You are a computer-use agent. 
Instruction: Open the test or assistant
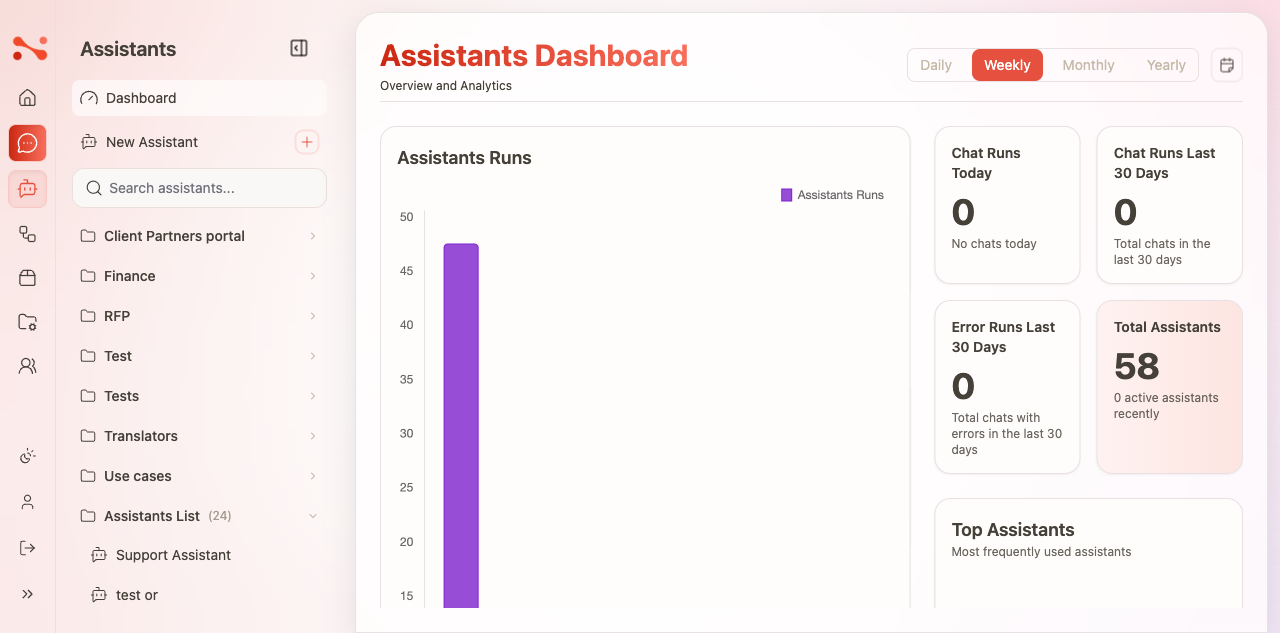pos(137,595)
